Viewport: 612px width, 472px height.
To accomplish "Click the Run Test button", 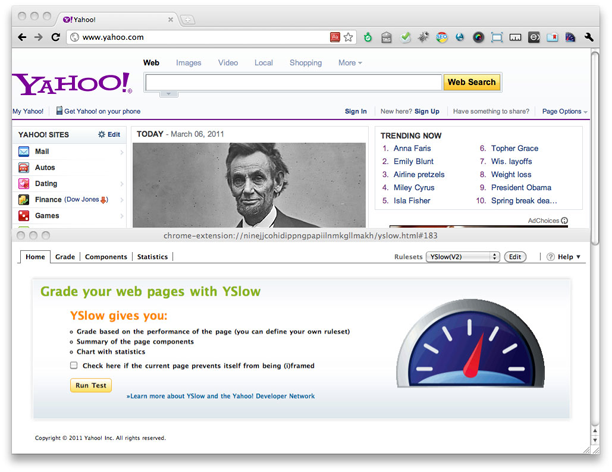I will pos(91,385).
